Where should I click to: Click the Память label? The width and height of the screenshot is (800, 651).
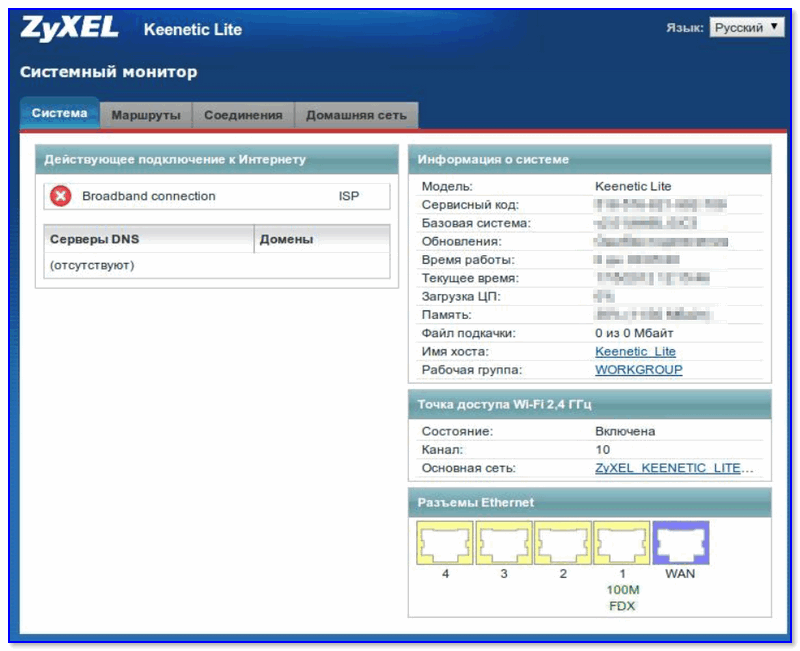point(446,315)
